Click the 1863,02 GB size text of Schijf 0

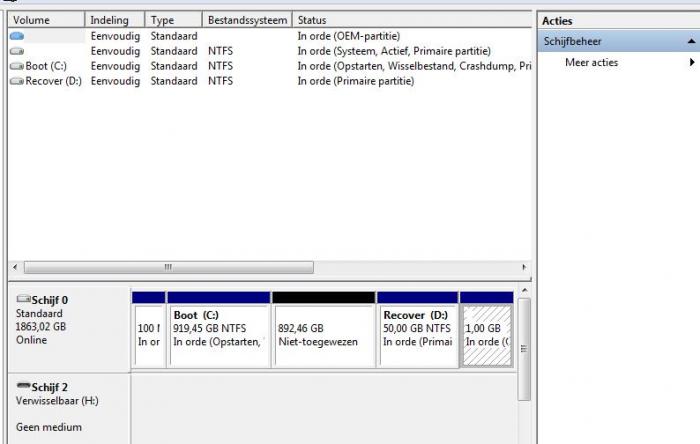coord(41,327)
